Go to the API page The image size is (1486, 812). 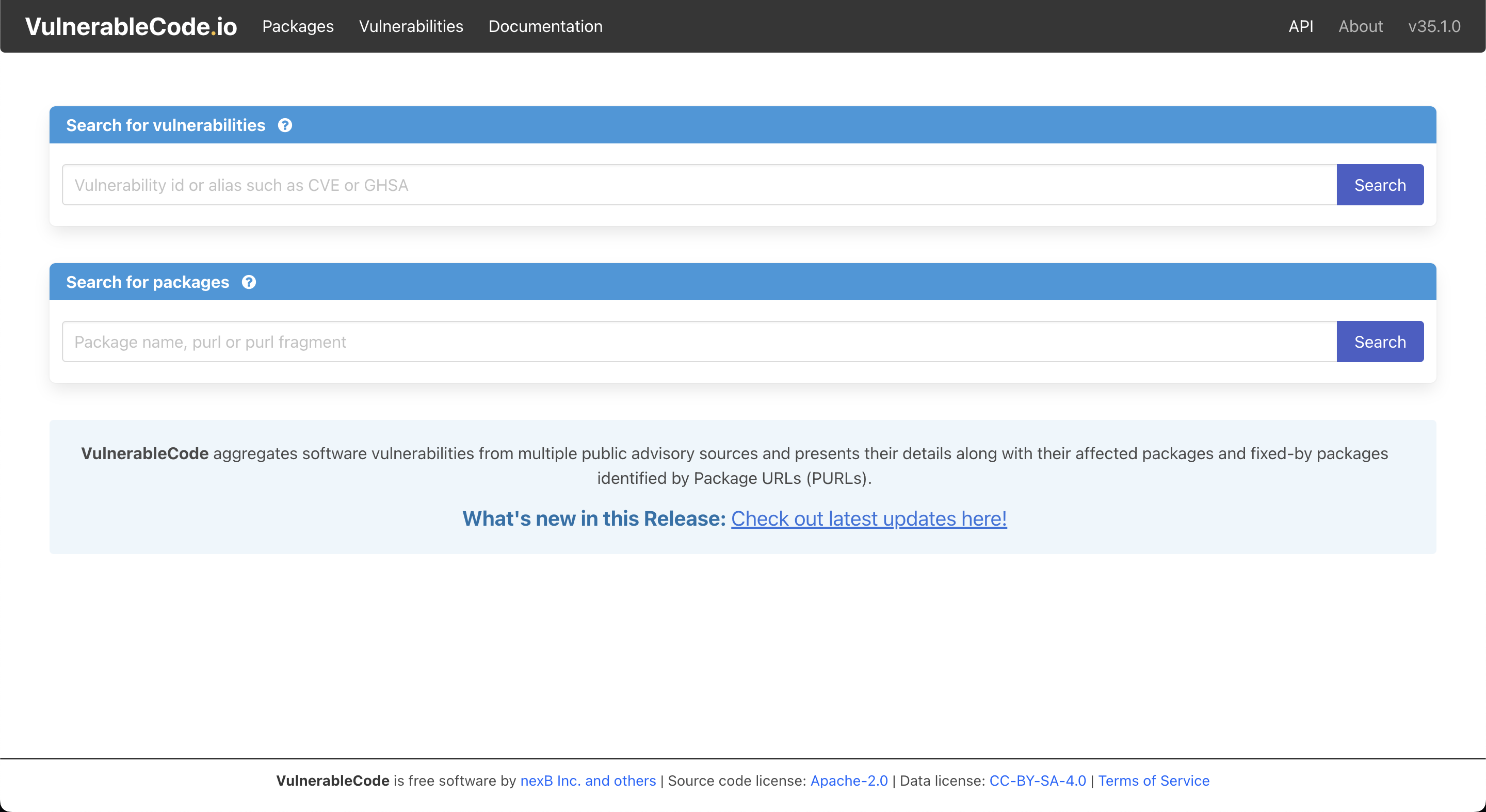[1300, 26]
